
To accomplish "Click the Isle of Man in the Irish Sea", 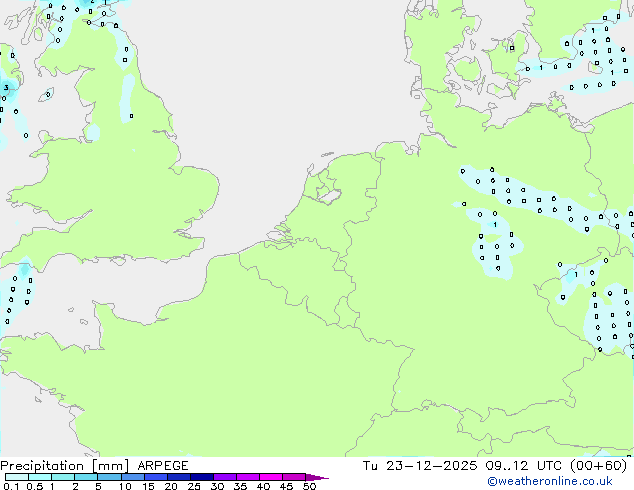I will [x=47, y=96].
